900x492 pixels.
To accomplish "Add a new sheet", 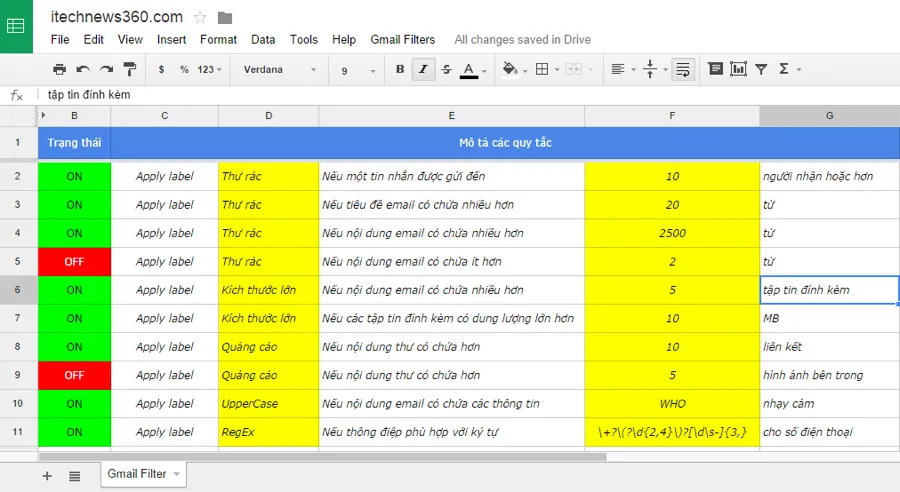I will 47,476.
